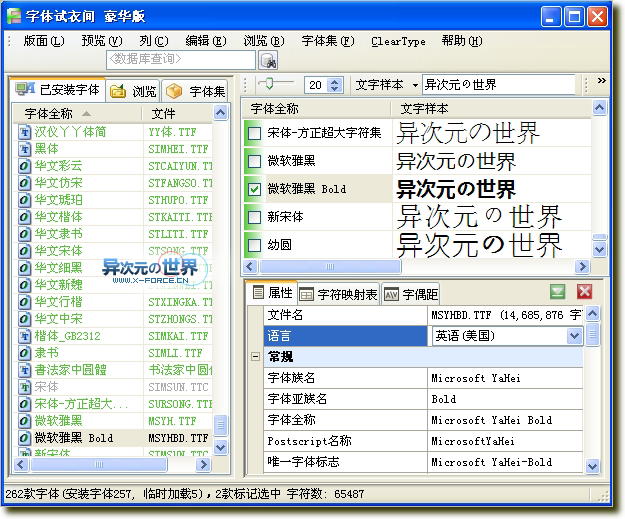Click font icon beside 汉仪丫丫体简

coord(24,132)
